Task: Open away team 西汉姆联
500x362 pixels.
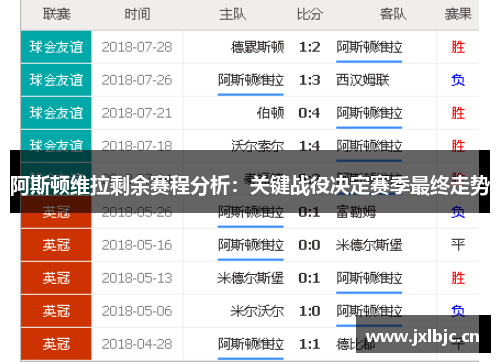Action: pos(363,80)
